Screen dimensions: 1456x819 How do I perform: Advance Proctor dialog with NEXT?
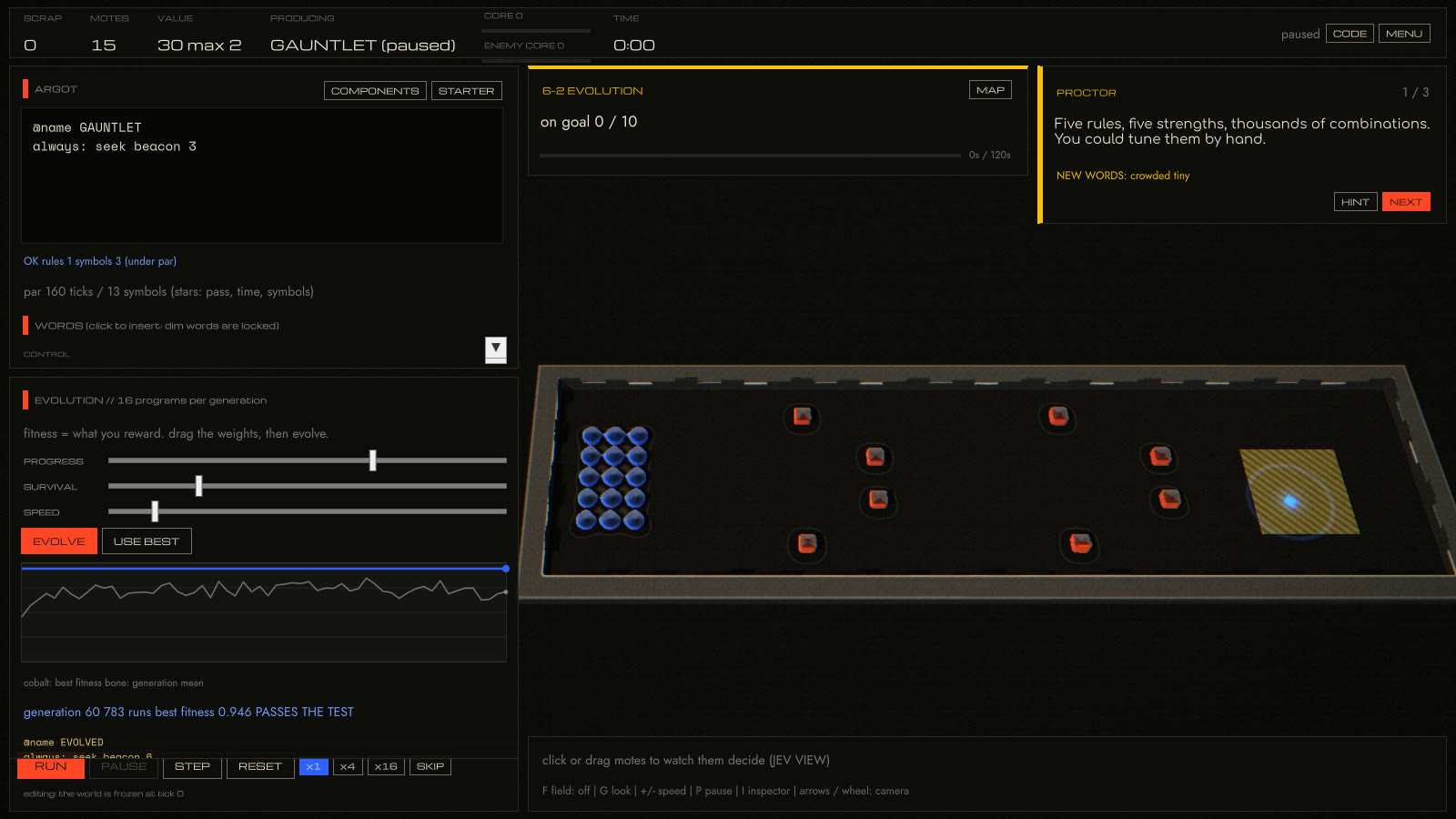point(1406,202)
